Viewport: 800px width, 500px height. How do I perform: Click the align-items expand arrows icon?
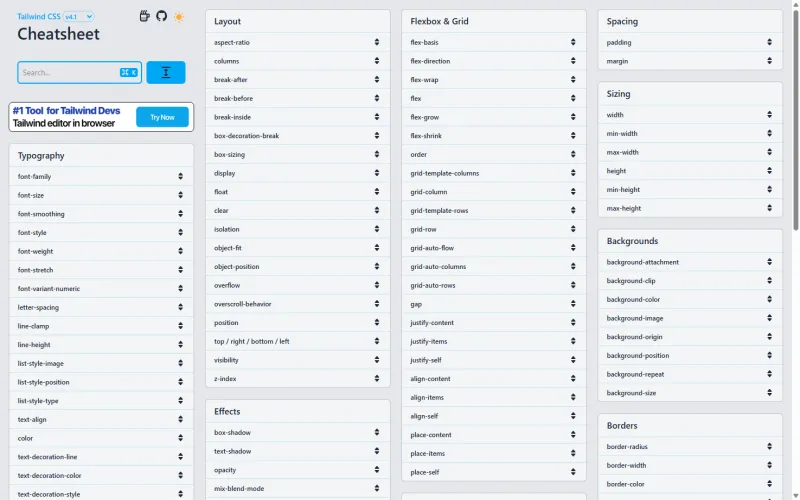coord(573,397)
